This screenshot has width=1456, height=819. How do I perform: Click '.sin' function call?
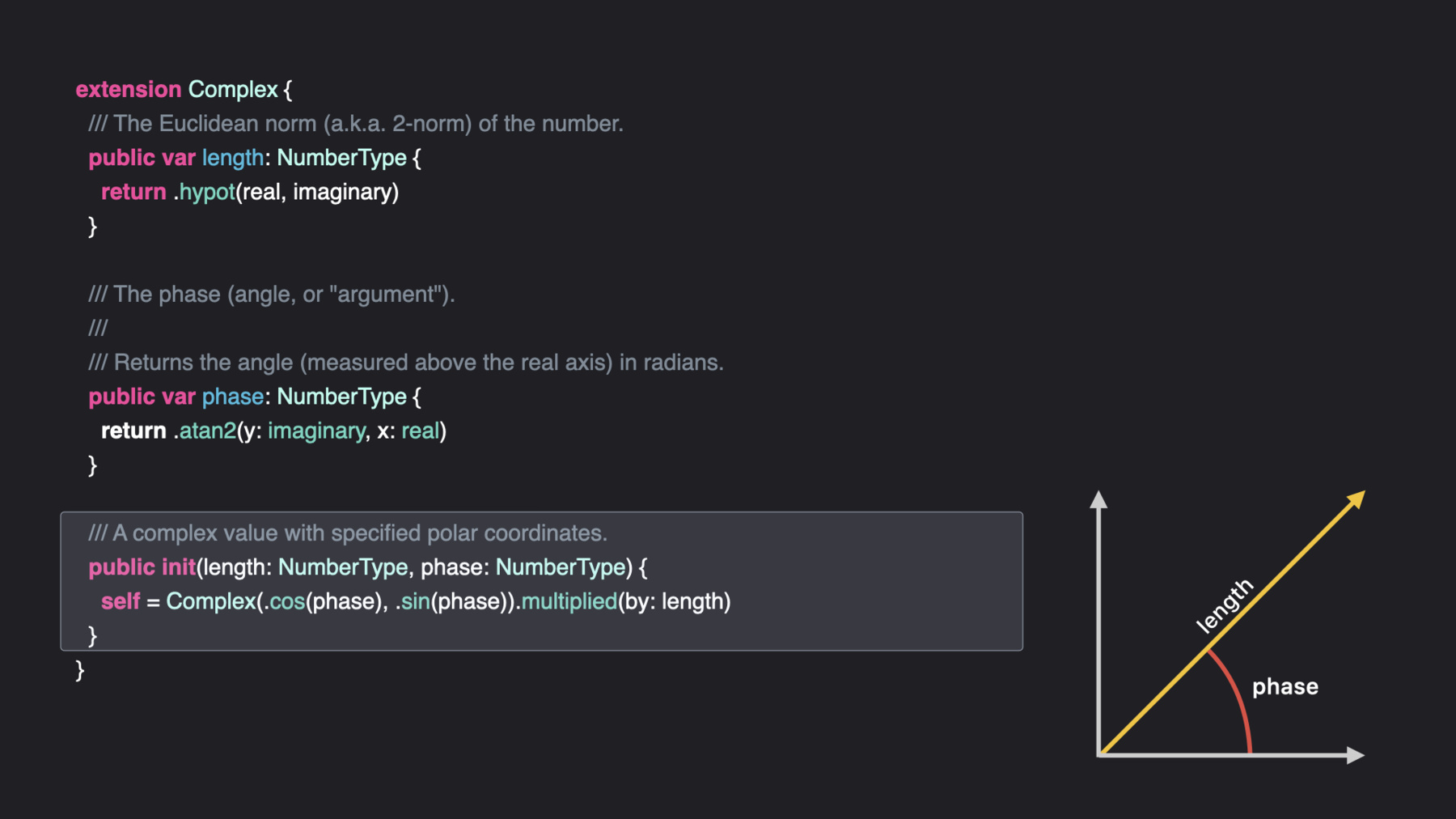click(413, 601)
